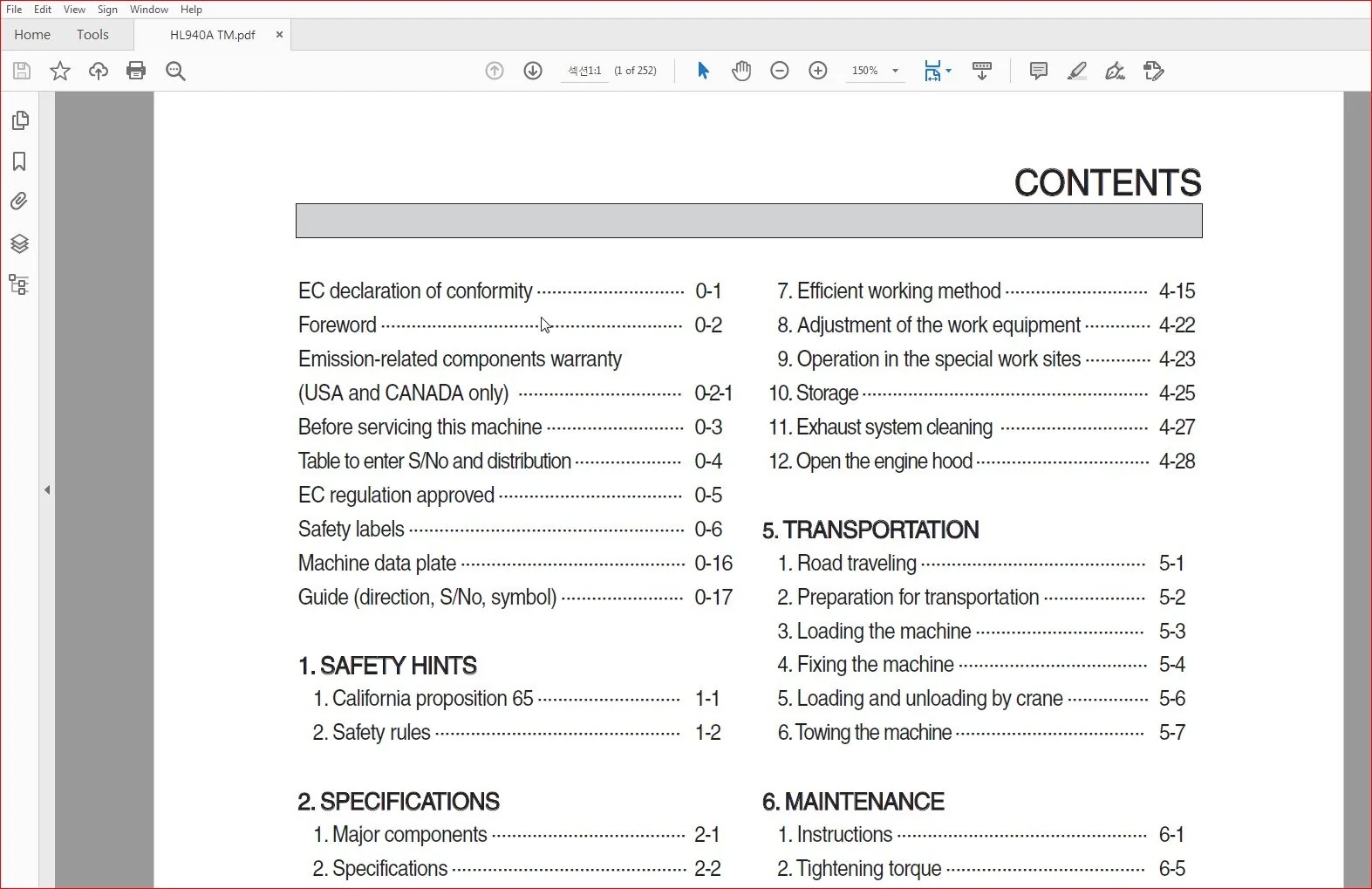Open the Help menu
1372x889 pixels.
point(191,10)
